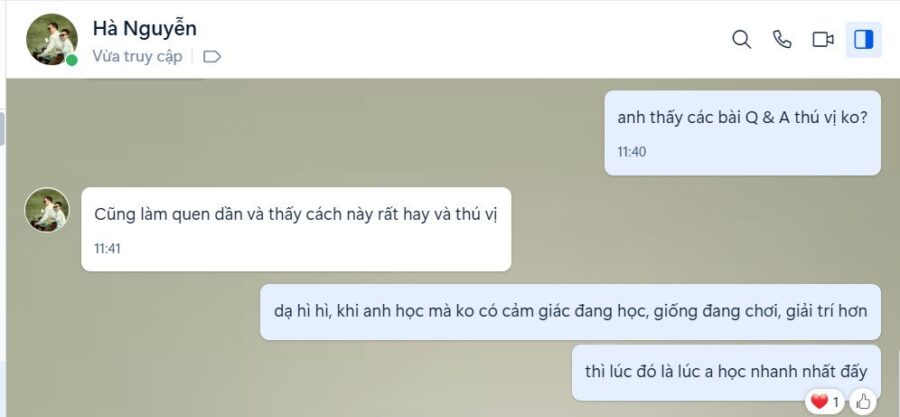This screenshot has width=900, height=417.
Task: Select the message 'anh thấy các bài Q & A thú vị ko?'
Action: pyautogui.click(x=742, y=133)
